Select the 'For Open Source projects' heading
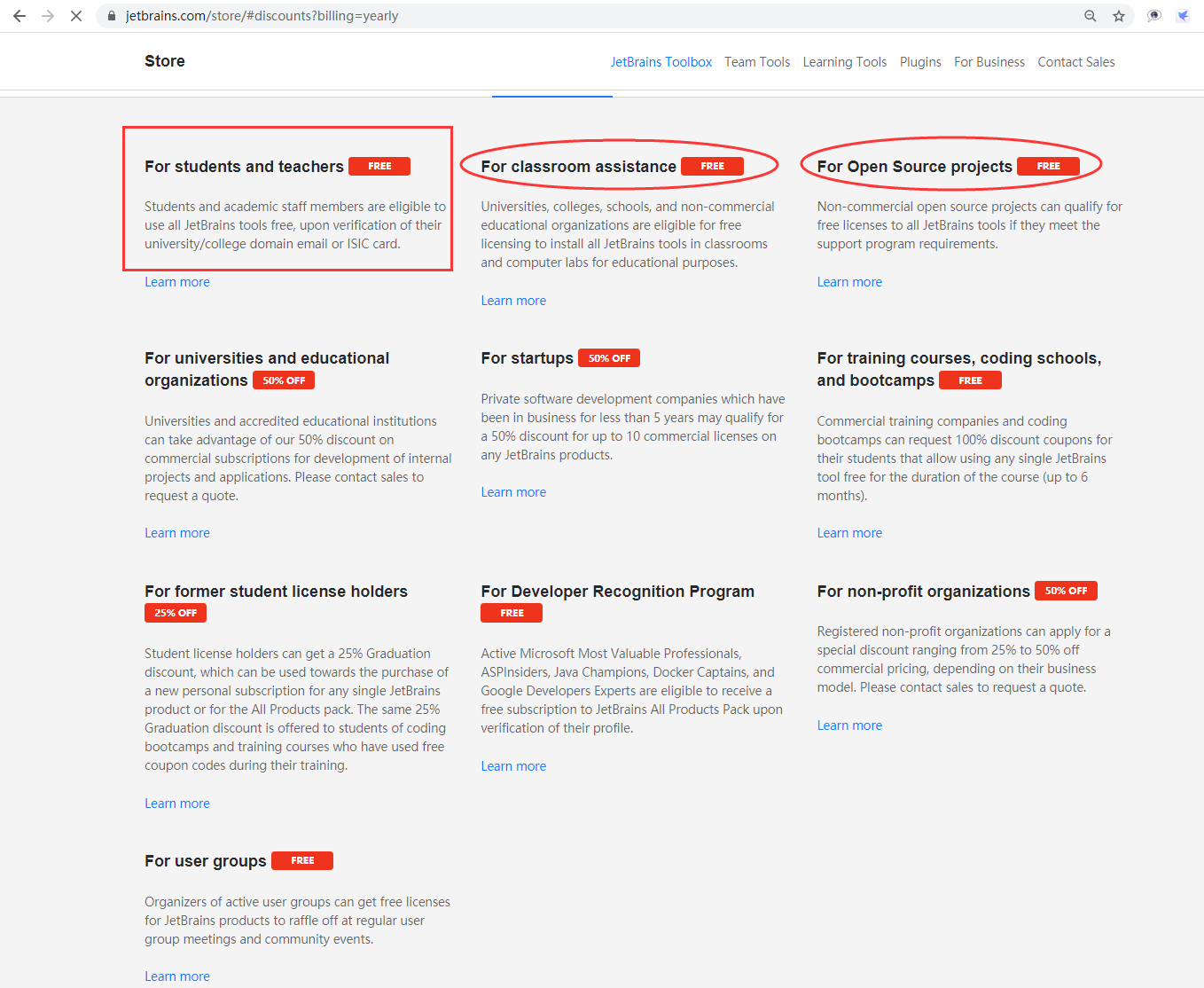The width and height of the screenshot is (1204, 988). pos(914,167)
